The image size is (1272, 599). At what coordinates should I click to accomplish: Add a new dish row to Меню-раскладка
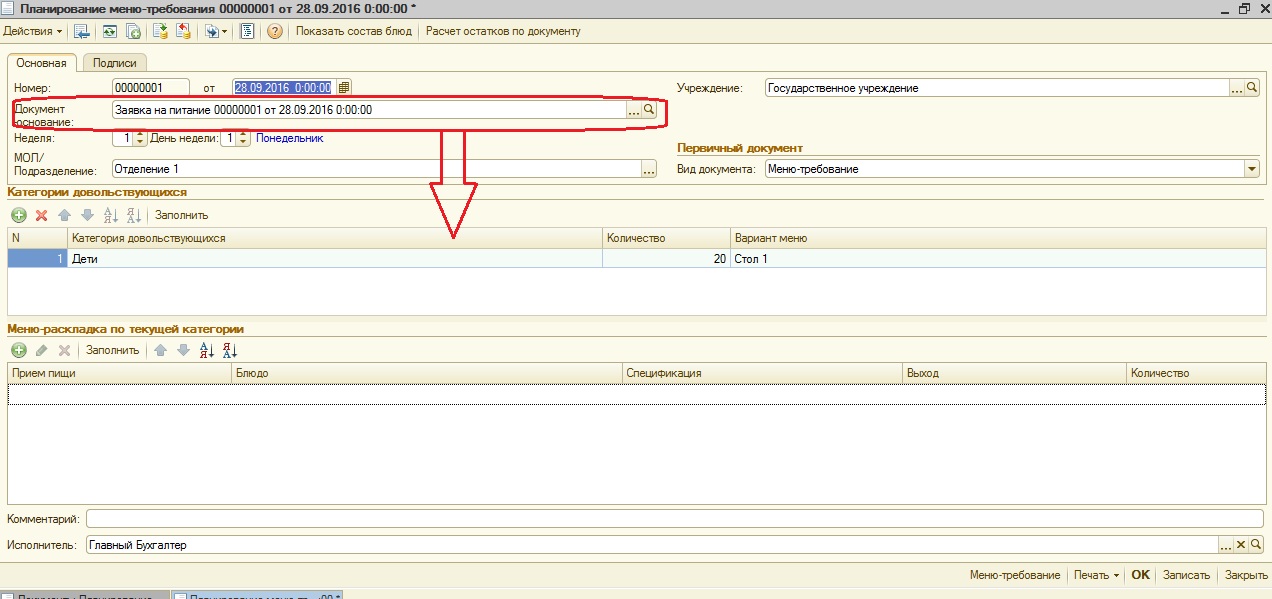coord(19,351)
